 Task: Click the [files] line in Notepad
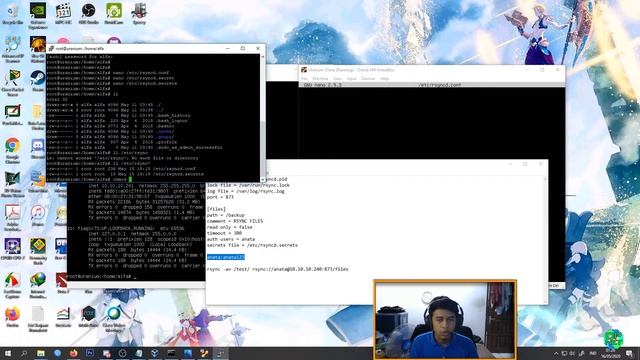click(216, 209)
